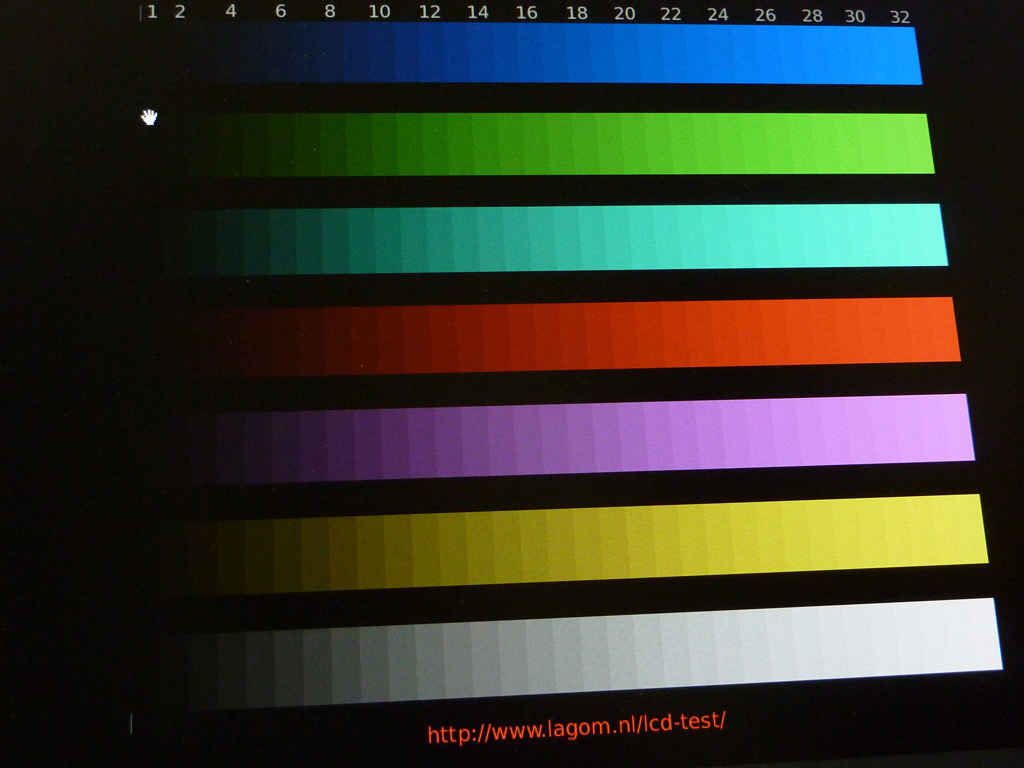Click the scale number 4
Image resolution: width=1024 pixels, height=768 pixels.
231,11
